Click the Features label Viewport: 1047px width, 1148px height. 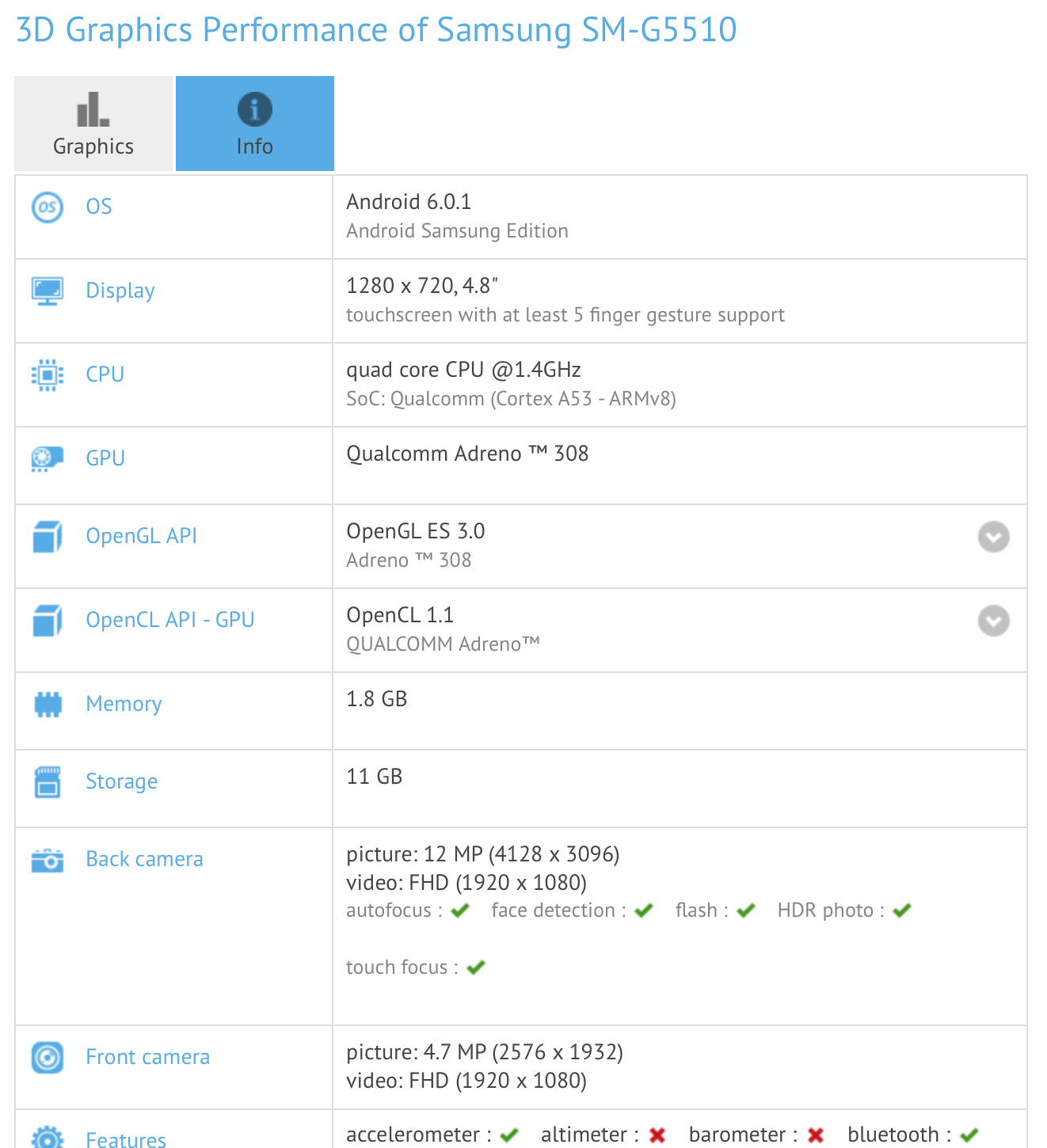click(x=126, y=1138)
